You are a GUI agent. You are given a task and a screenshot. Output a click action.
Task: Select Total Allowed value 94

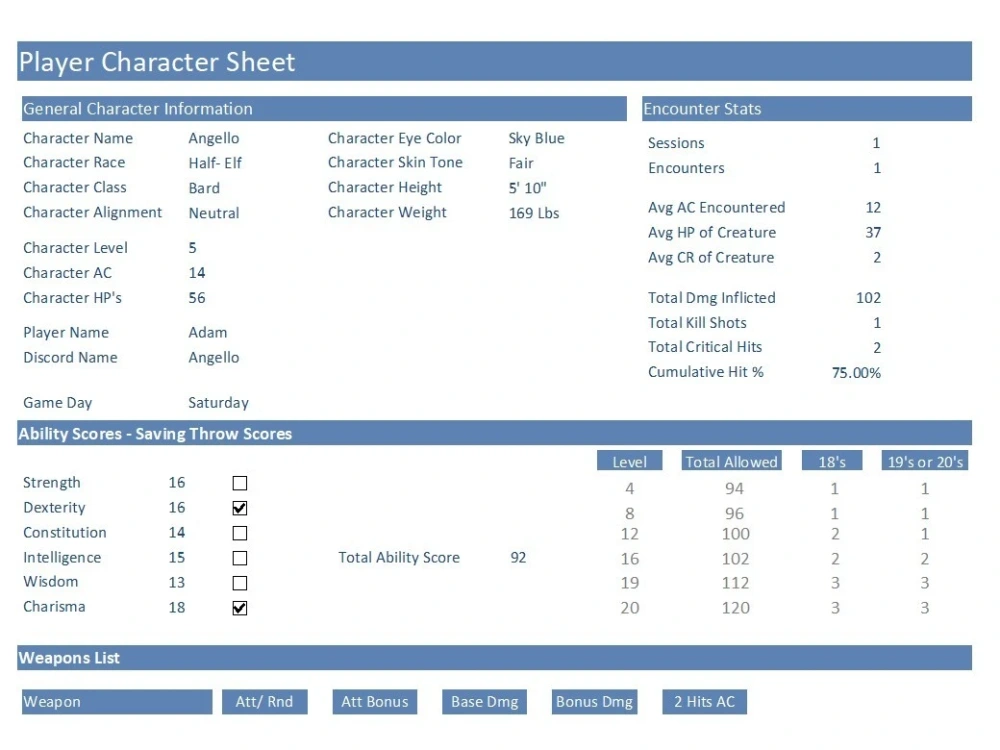pyautogui.click(x=734, y=489)
